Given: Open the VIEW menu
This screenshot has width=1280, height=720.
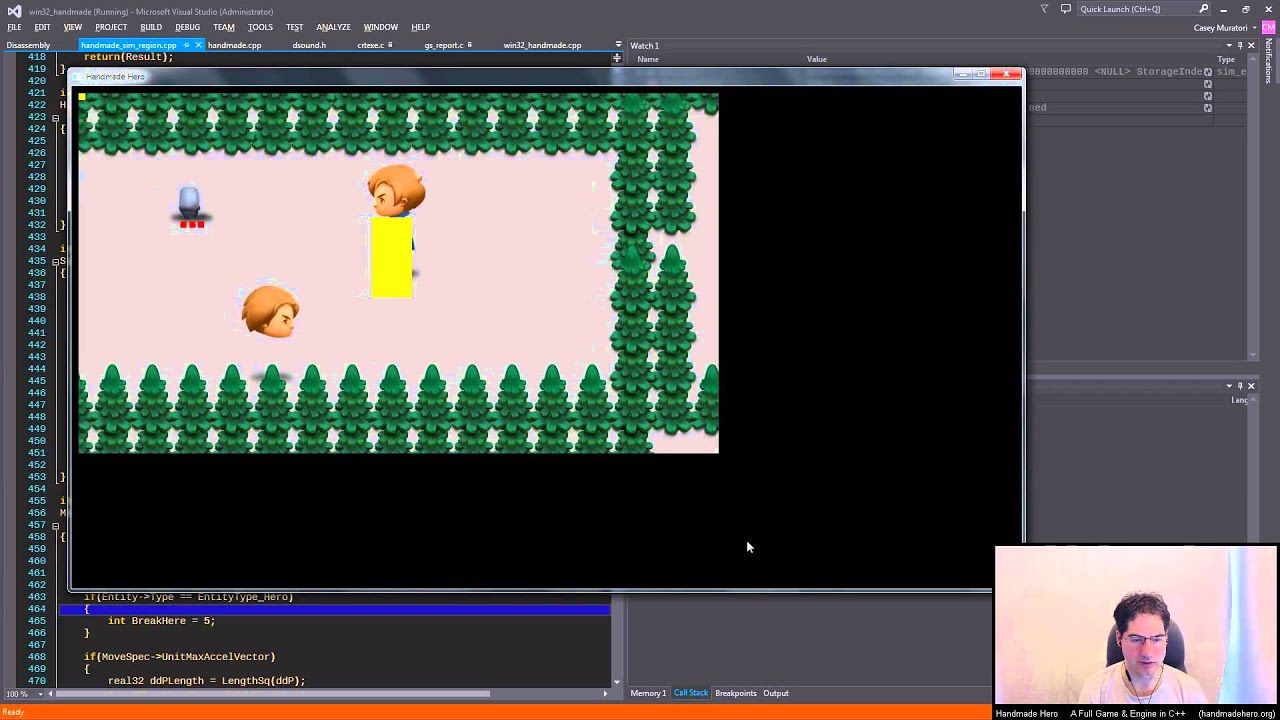Looking at the screenshot, I should 73,27.
